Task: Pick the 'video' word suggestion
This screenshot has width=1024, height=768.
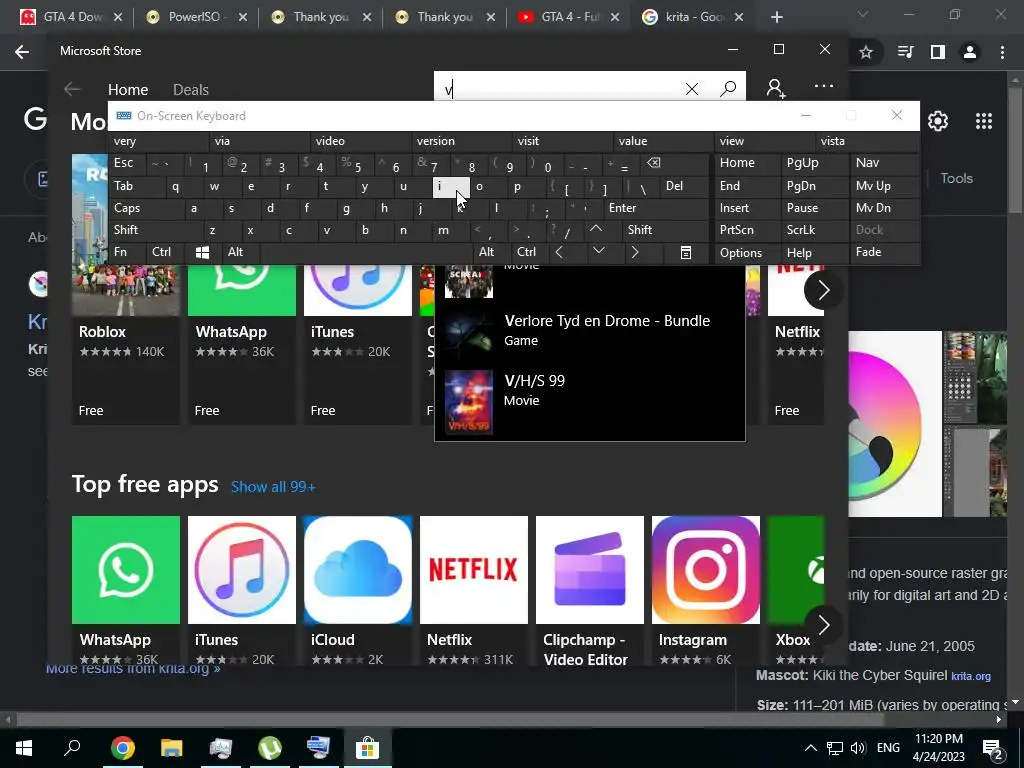Action: tap(361, 141)
